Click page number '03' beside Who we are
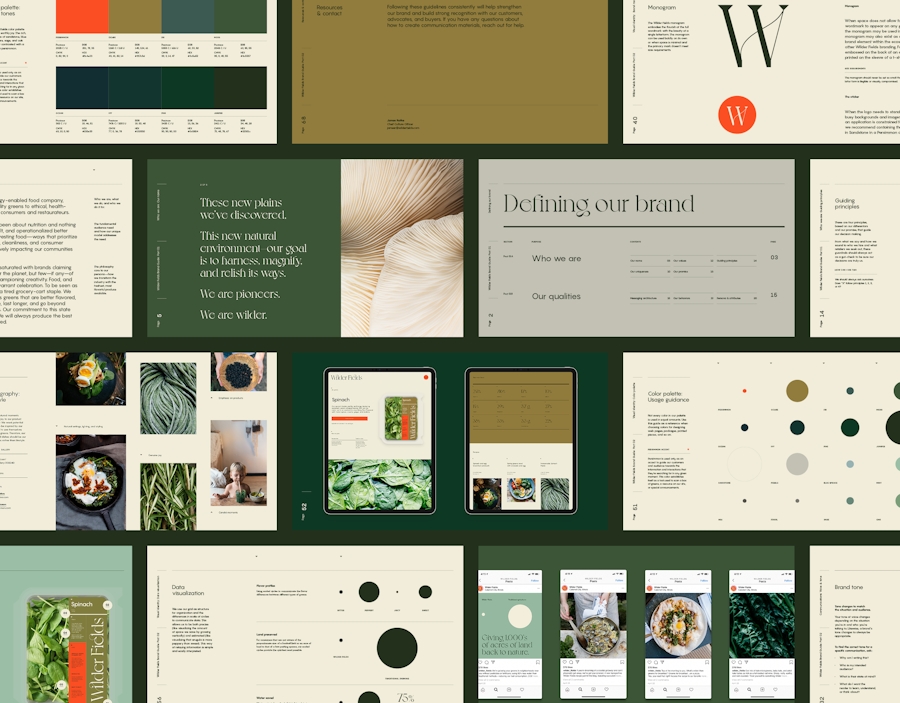The width and height of the screenshot is (900, 703). (x=774, y=257)
